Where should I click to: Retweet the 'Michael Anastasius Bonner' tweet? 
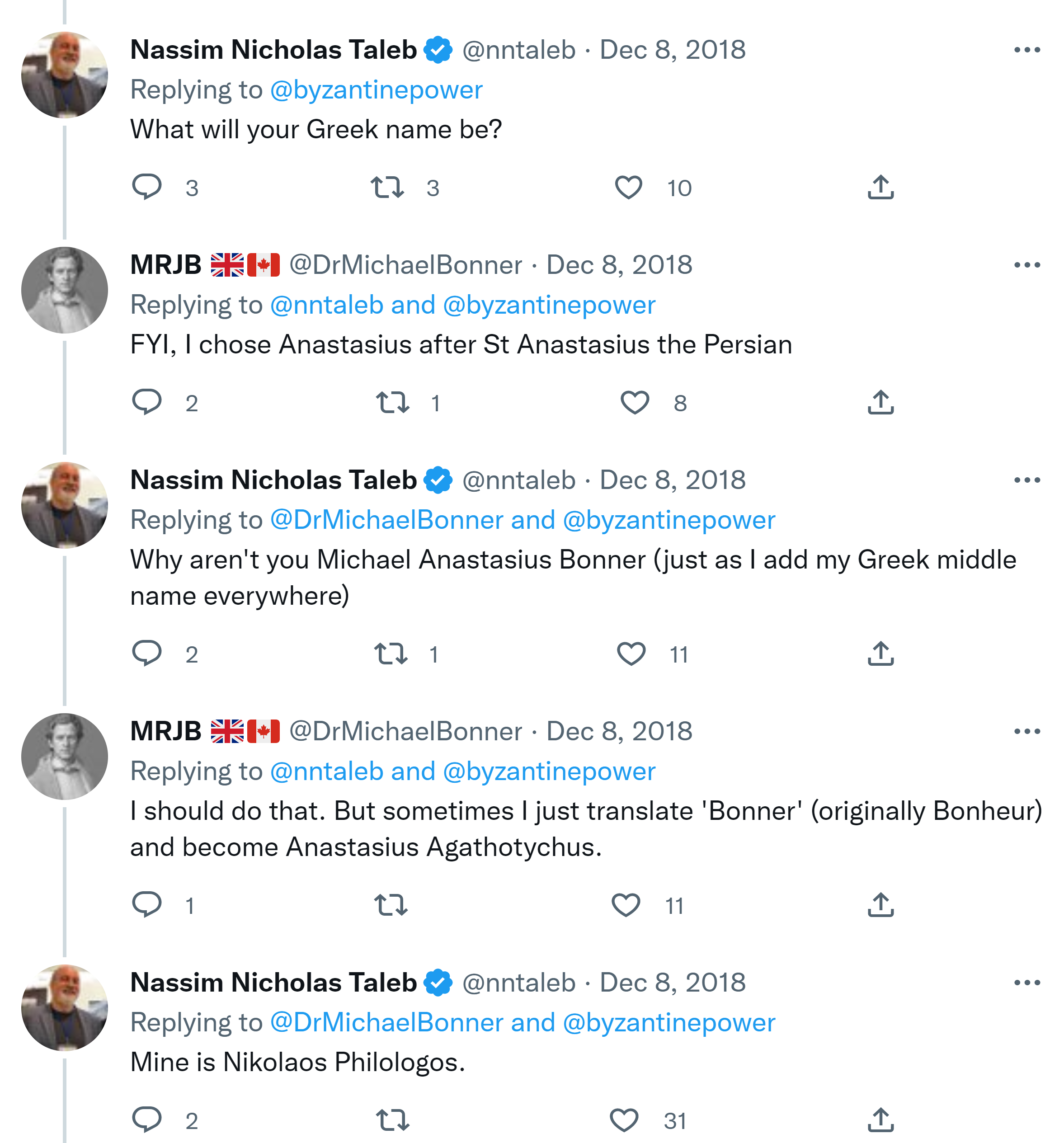(391, 654)
